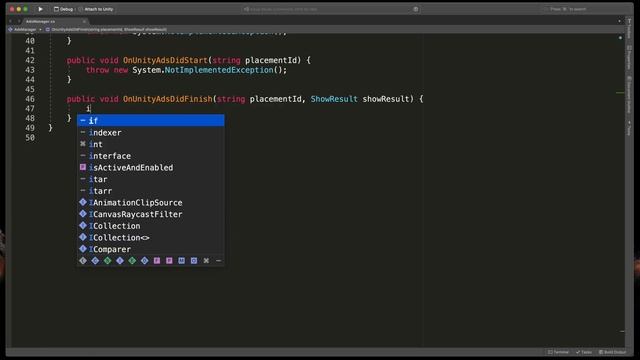Pick 'isActiveAndEnabled' from completion list

[x=151, y=167]
